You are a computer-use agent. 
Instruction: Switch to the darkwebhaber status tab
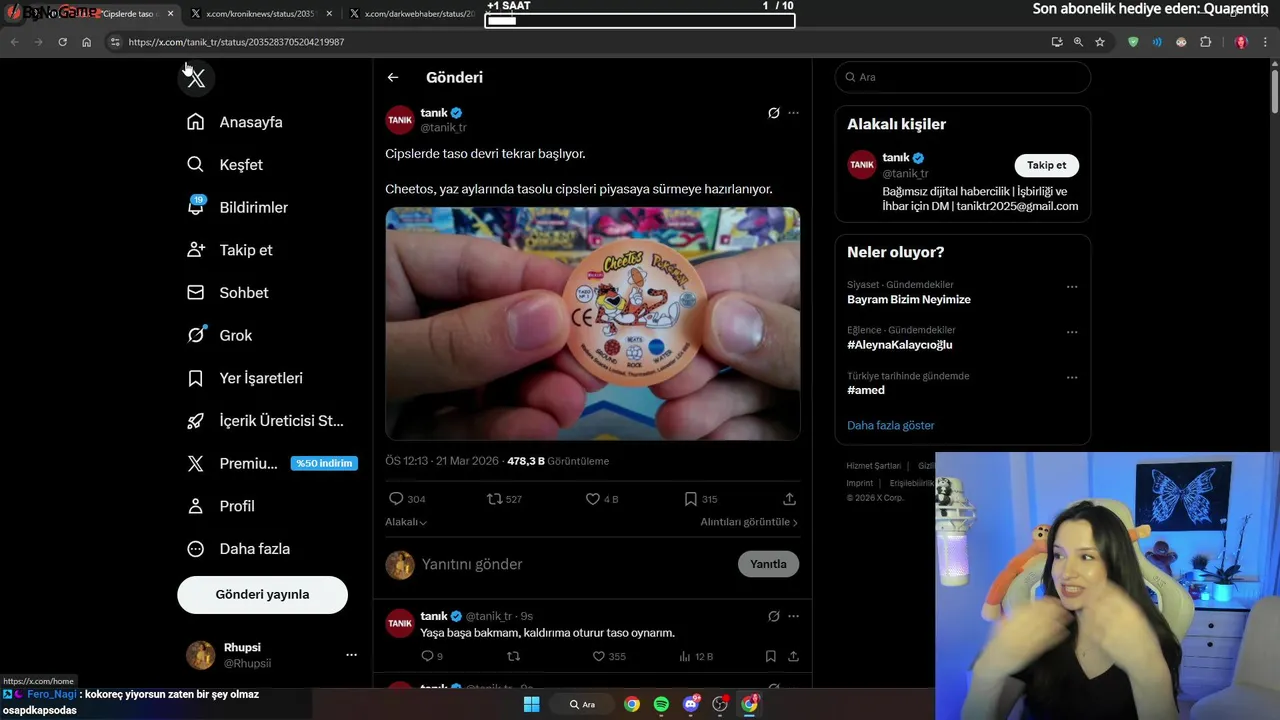[x=411, y=14]
